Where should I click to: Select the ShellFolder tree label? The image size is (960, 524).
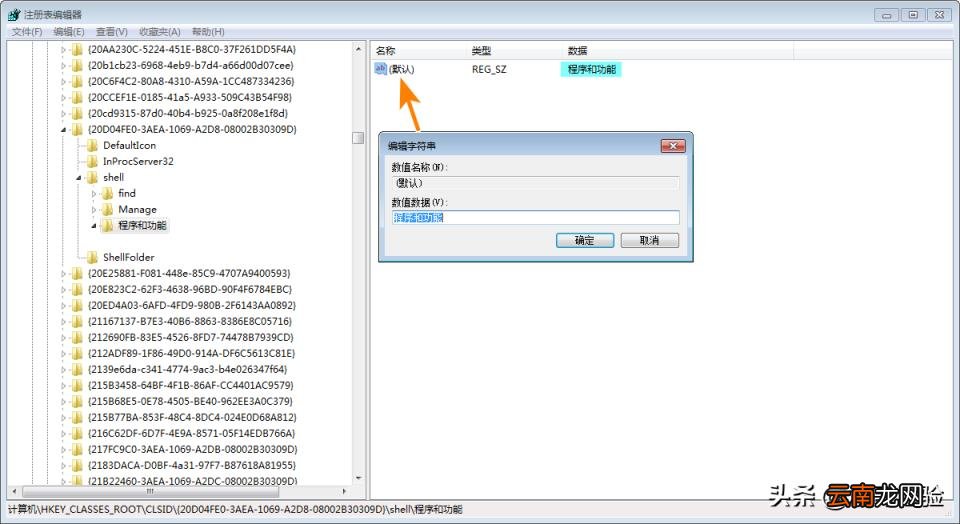point(129,257)
